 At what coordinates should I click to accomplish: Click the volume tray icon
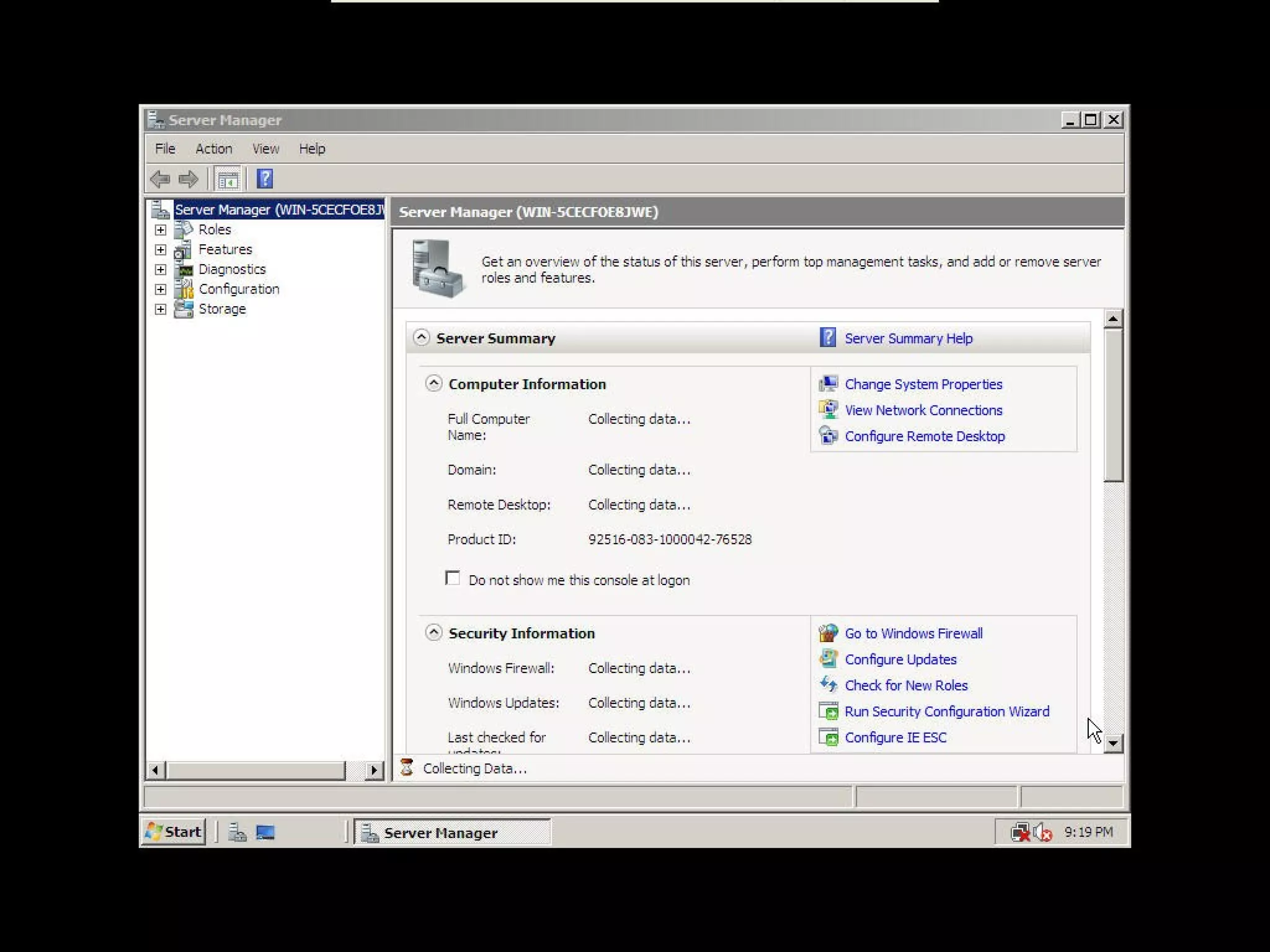tap(1043, 832)
